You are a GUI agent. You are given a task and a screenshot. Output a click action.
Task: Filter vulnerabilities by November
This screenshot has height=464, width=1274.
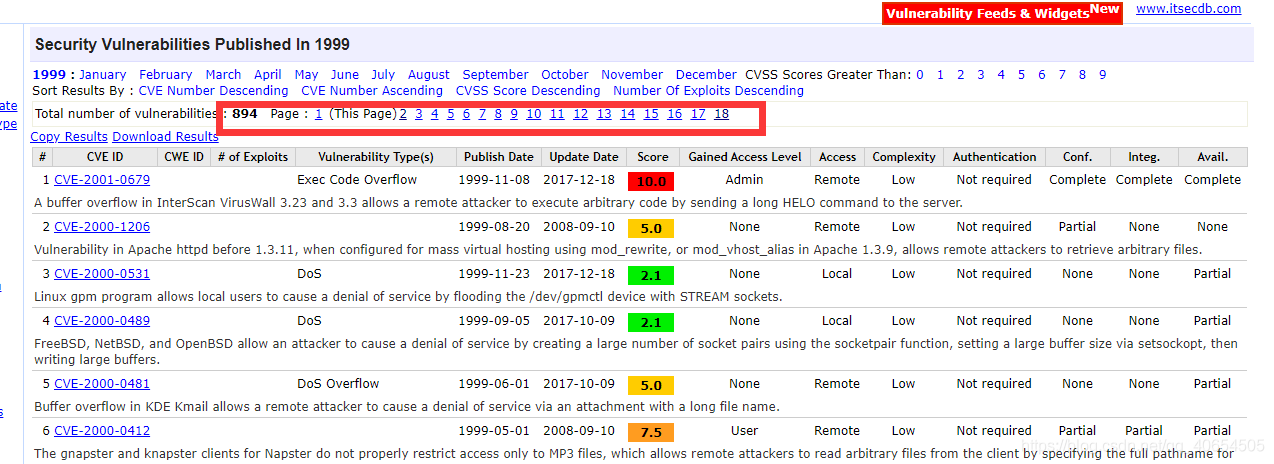(632, 75)
